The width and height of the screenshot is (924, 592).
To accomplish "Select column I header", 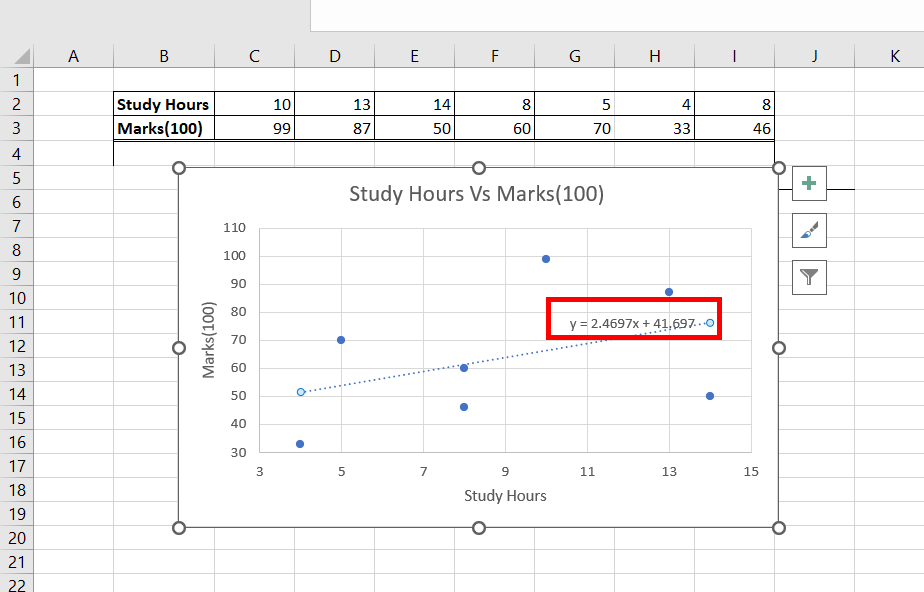I will (734, 56).
